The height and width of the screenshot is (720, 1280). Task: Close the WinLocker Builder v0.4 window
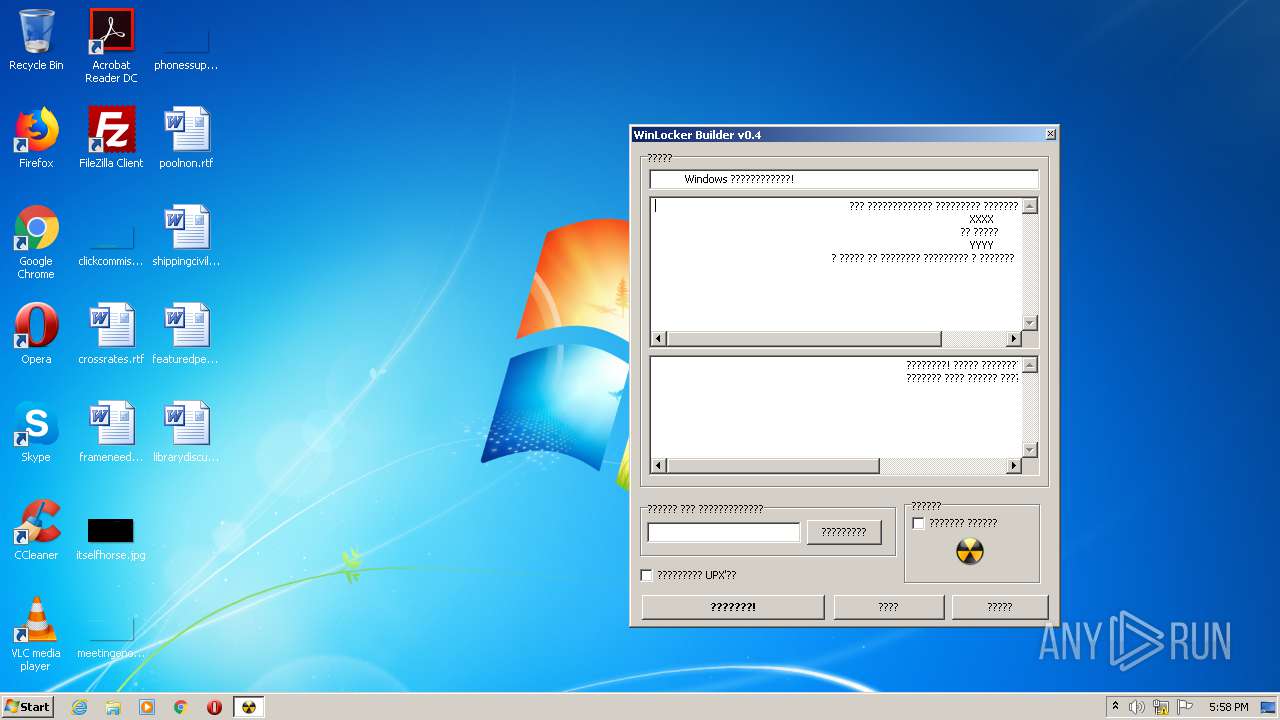pos(1050,134)
